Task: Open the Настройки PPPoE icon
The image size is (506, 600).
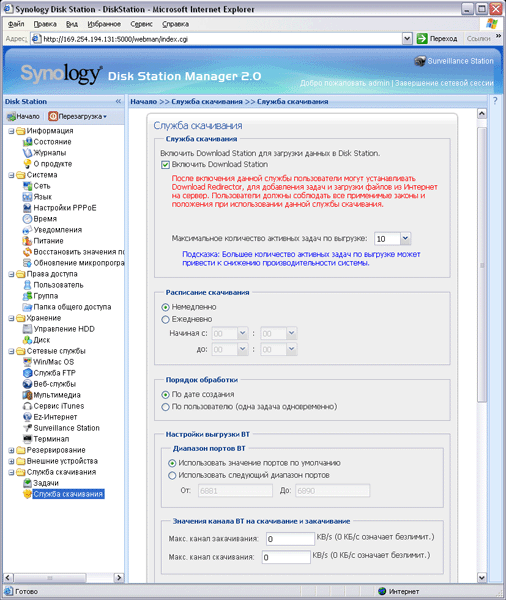Action: click(27, 208)
